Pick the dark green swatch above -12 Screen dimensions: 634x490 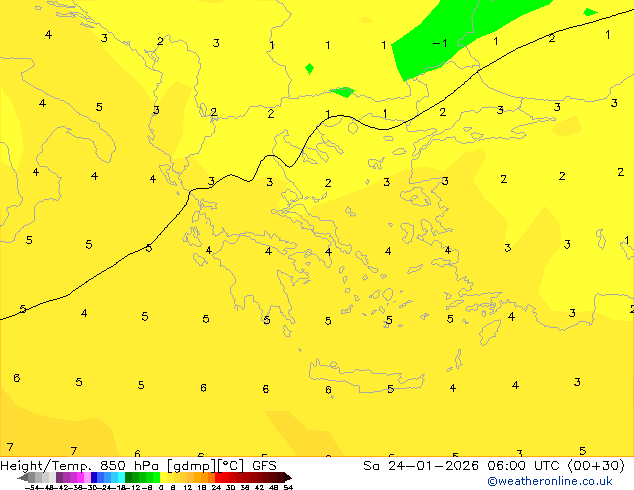pyautogui.click(x=128, y=477)
